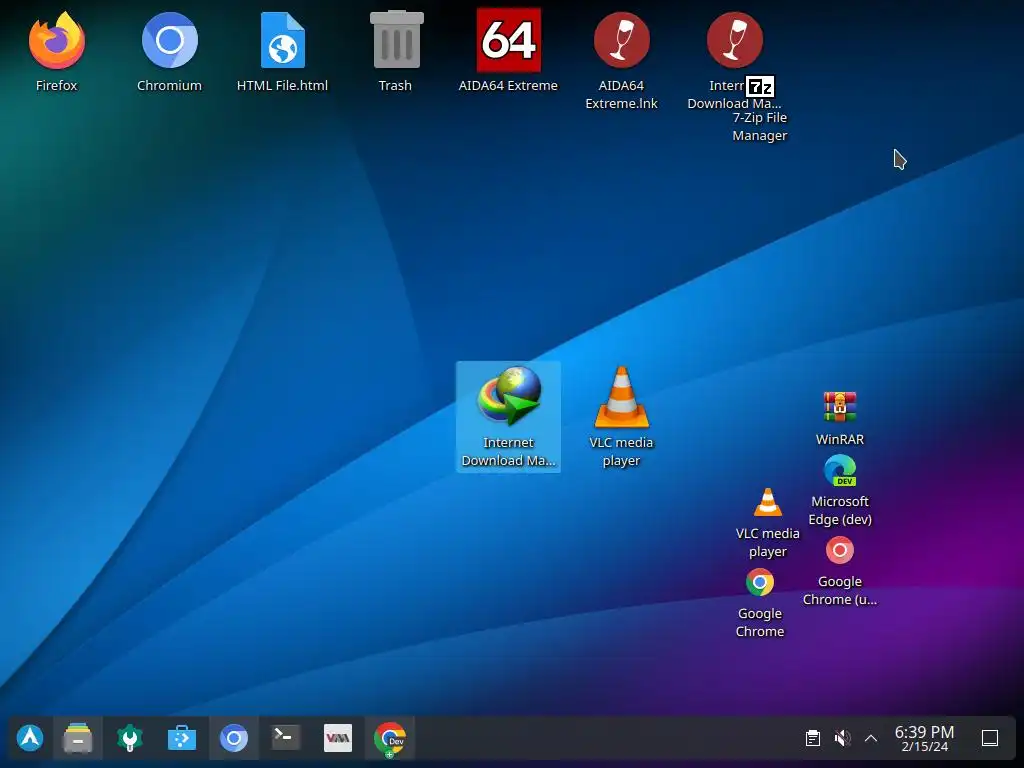Image resolution: width=1024 pixels, height=768 pixels.
Task: Open the file manager from the taskbar
Action: tap(78, 738)
